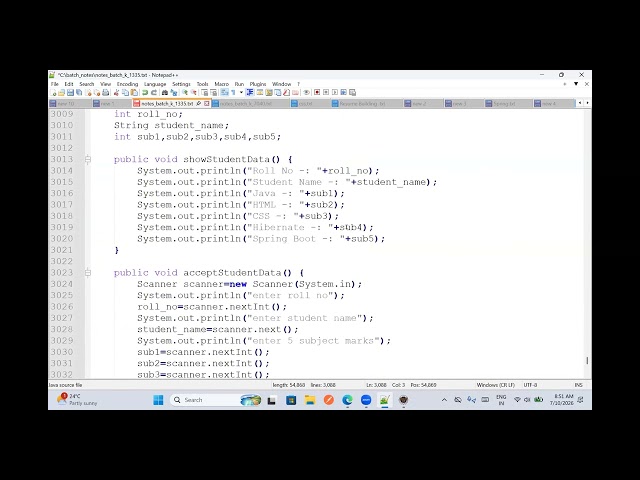Open the document list dropdown triangle
The image size is (640, 480).
(576, 84)
